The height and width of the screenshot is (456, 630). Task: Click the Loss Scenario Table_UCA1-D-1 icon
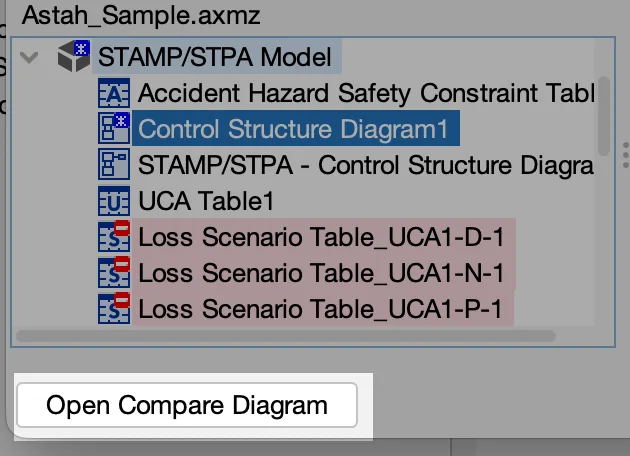(x=114, y=237)
